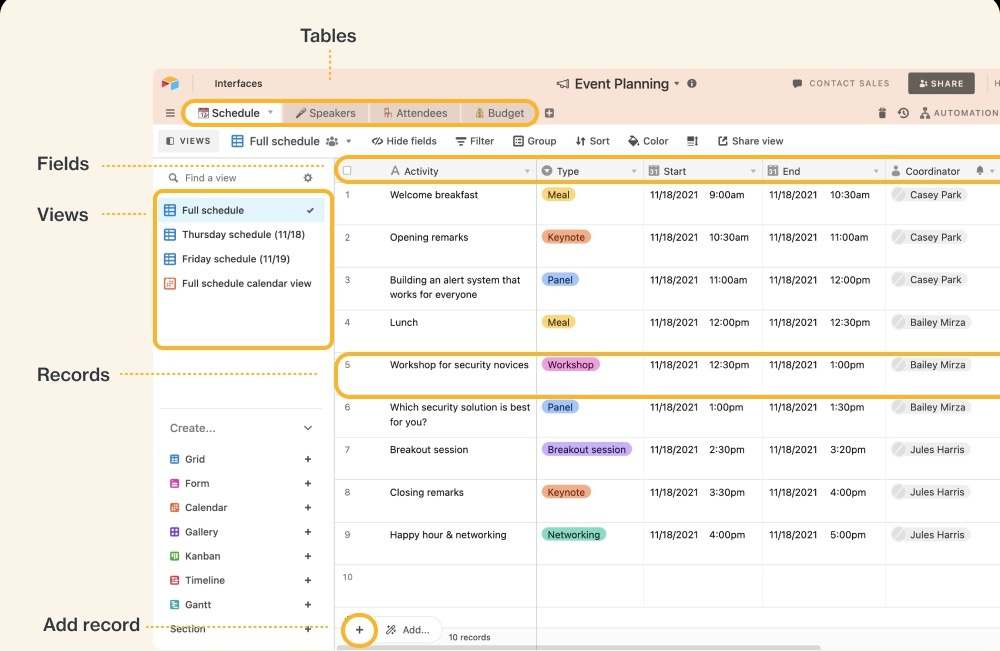The height and width of the screenshot is (651, 1000).
Task: Click the Keynote tag for Opening remarks
Action: click(566, 237)
